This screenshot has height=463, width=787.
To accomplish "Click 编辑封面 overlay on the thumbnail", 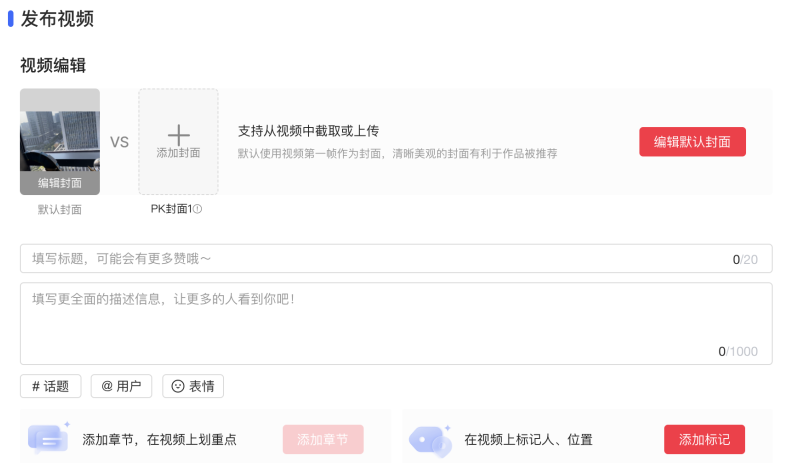I will pos(60,183).
